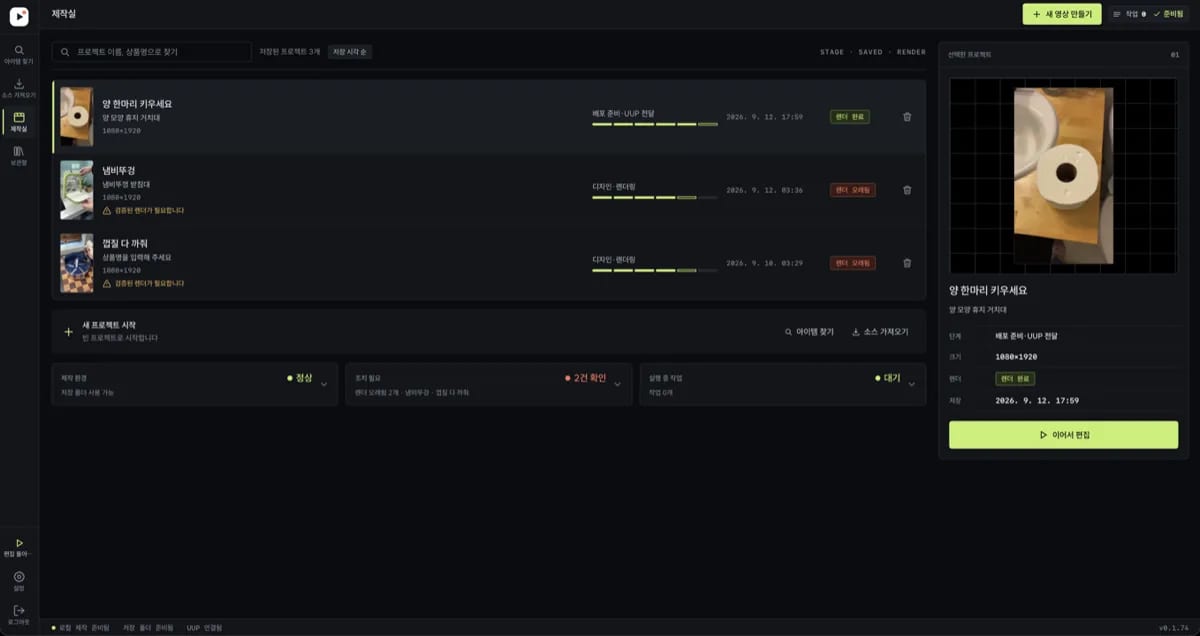Expand the 실행 중 작업 status card
Image resolution: width=1200 pixels, height=636 pixels.
coord(782,384)
